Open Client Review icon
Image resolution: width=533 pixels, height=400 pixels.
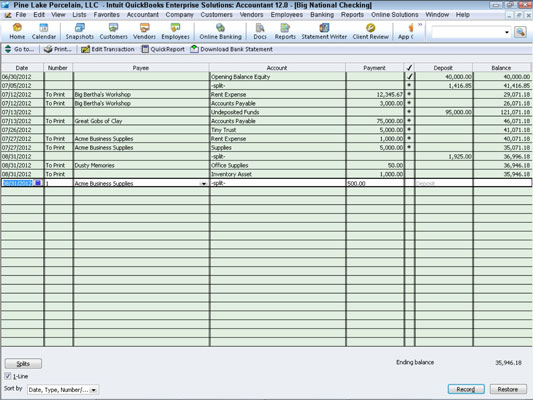coord(371,31)
